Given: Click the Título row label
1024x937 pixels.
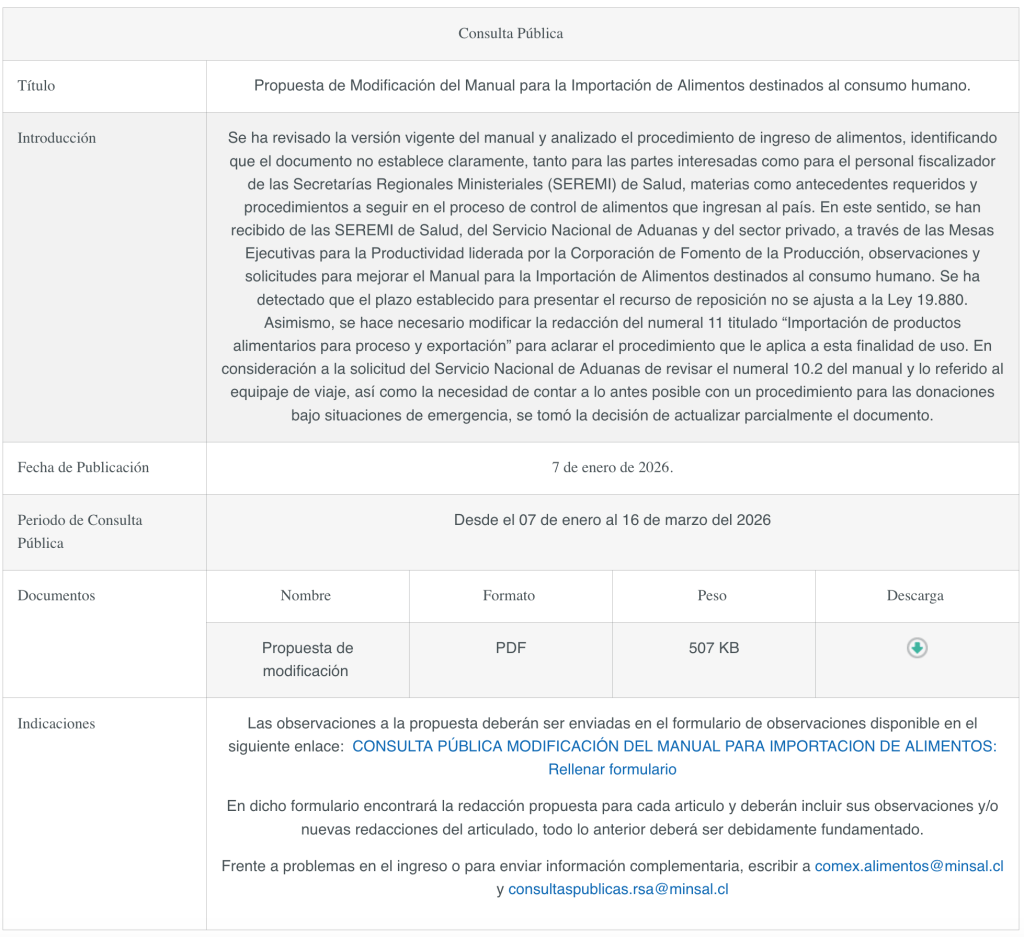Looking at the screenshot, I should 36,85.
